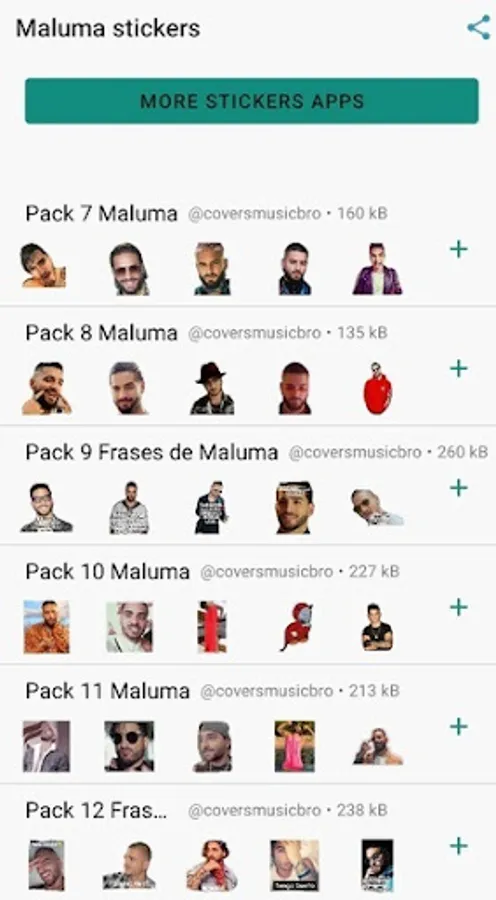Select the orange jacket sticker in Pack 10

[x=46, y=627]
